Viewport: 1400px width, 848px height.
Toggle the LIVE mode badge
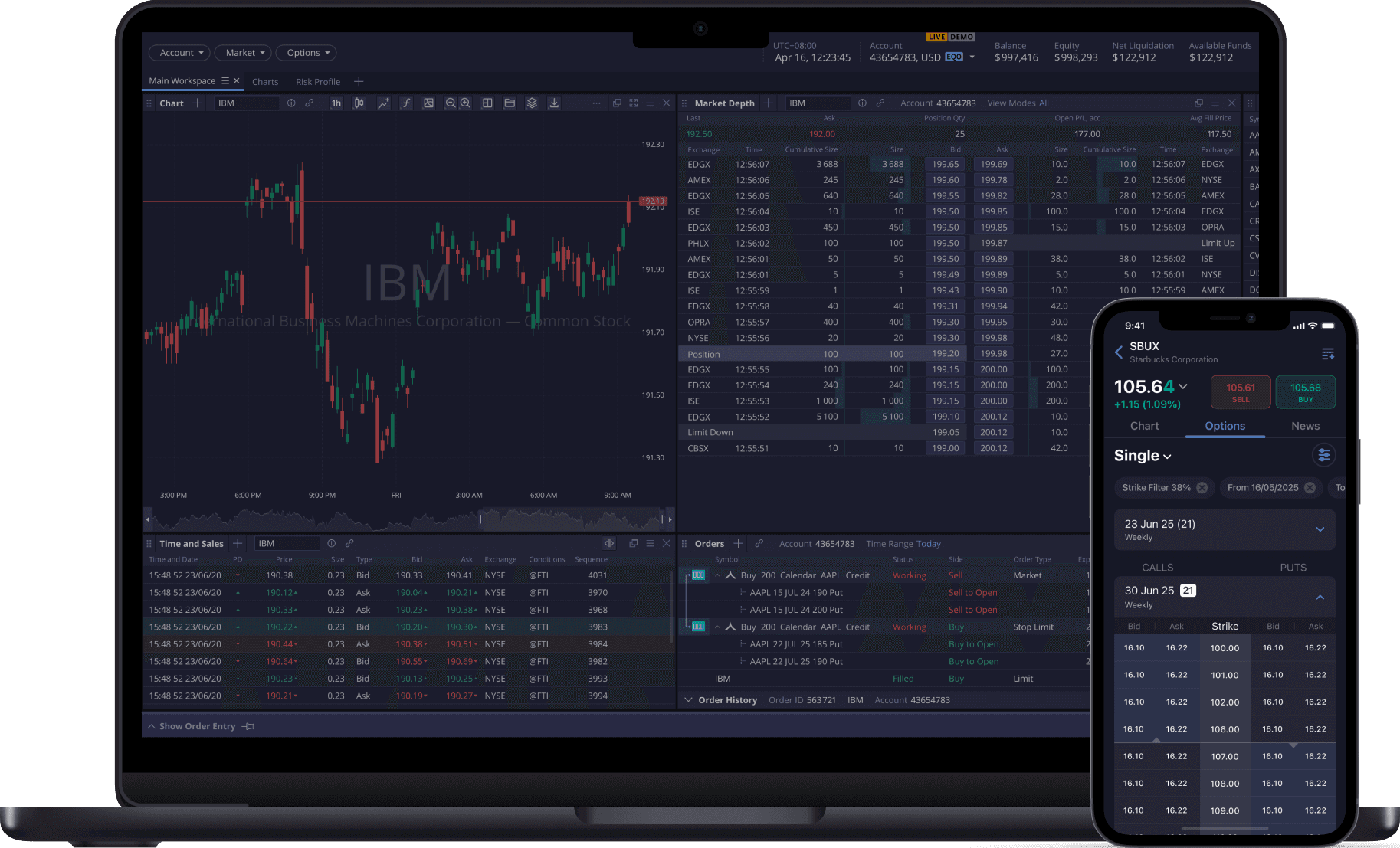936,37
